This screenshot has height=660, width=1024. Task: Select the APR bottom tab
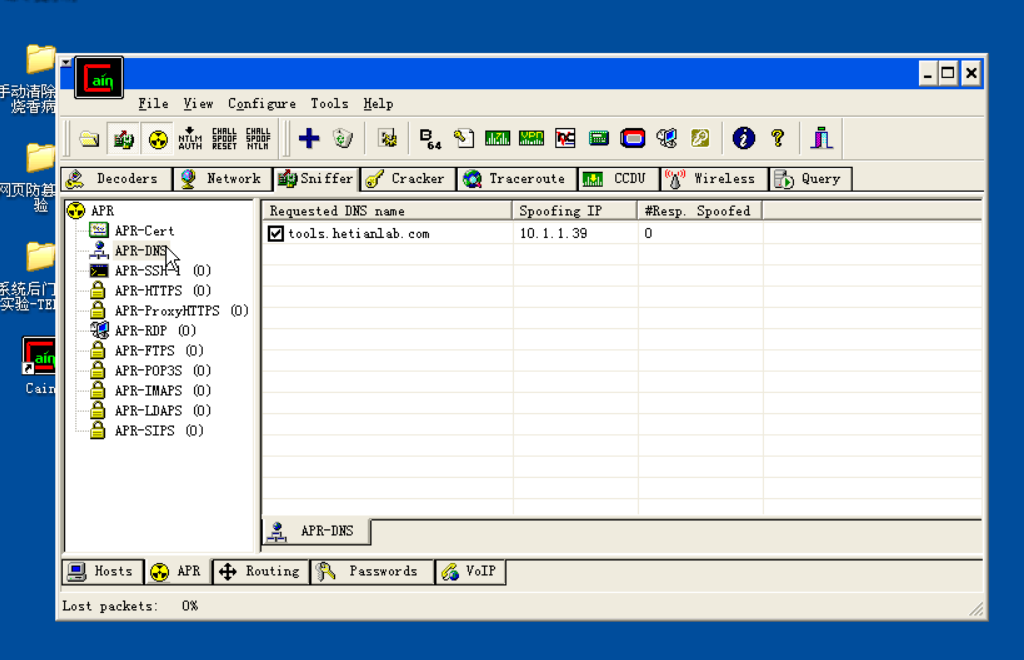pyautogui.click(x=178, y=571)
